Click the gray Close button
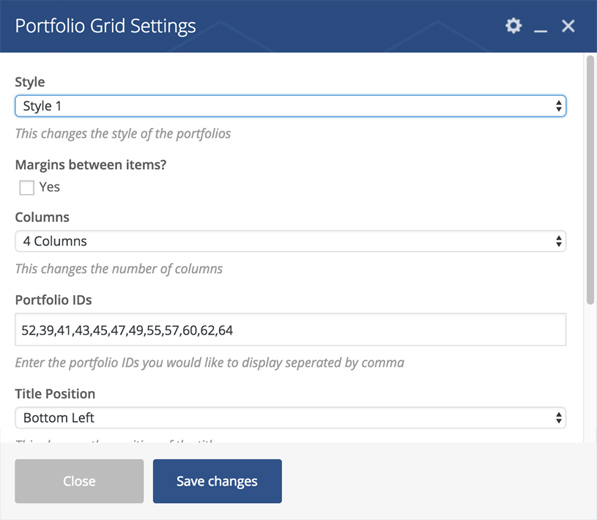This screenshot has height=520, width=597. 79,481
